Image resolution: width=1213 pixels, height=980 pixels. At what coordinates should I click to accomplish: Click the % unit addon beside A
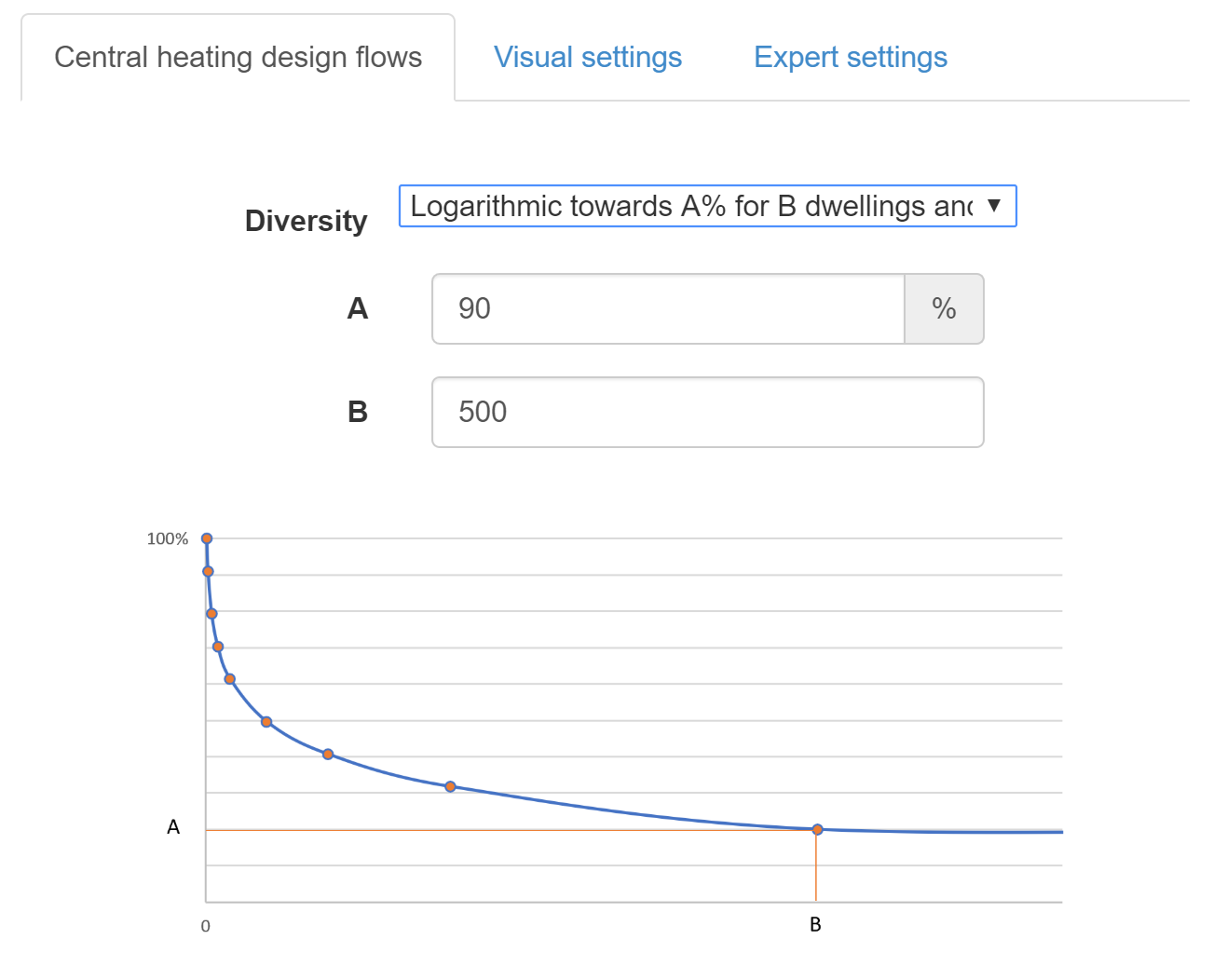pos(944,309)
